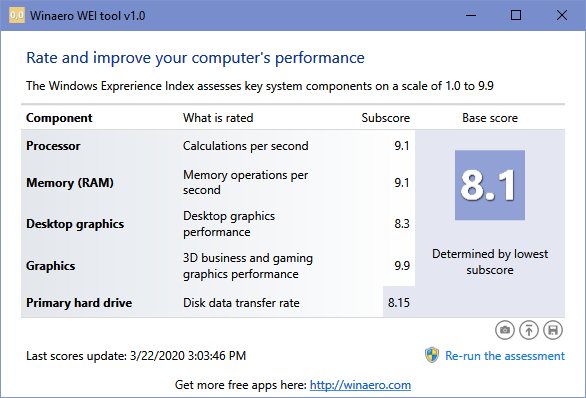This screenshot has width=586, height=398.
Task: Click the 8.1 base score tile
Action: point(490,185)
